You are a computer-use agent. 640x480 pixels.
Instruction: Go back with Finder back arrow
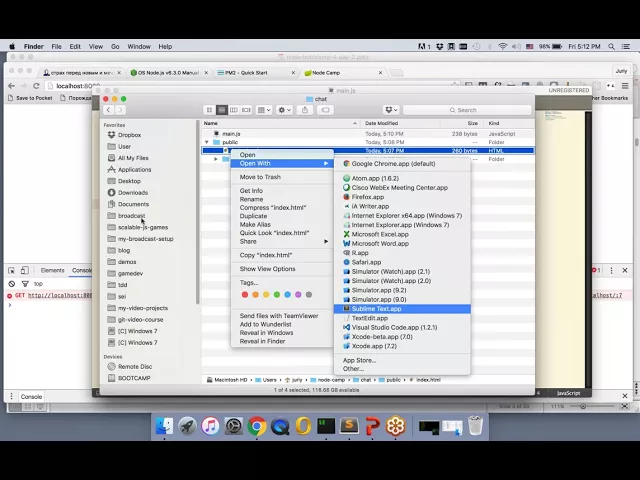tap(109, 110)
